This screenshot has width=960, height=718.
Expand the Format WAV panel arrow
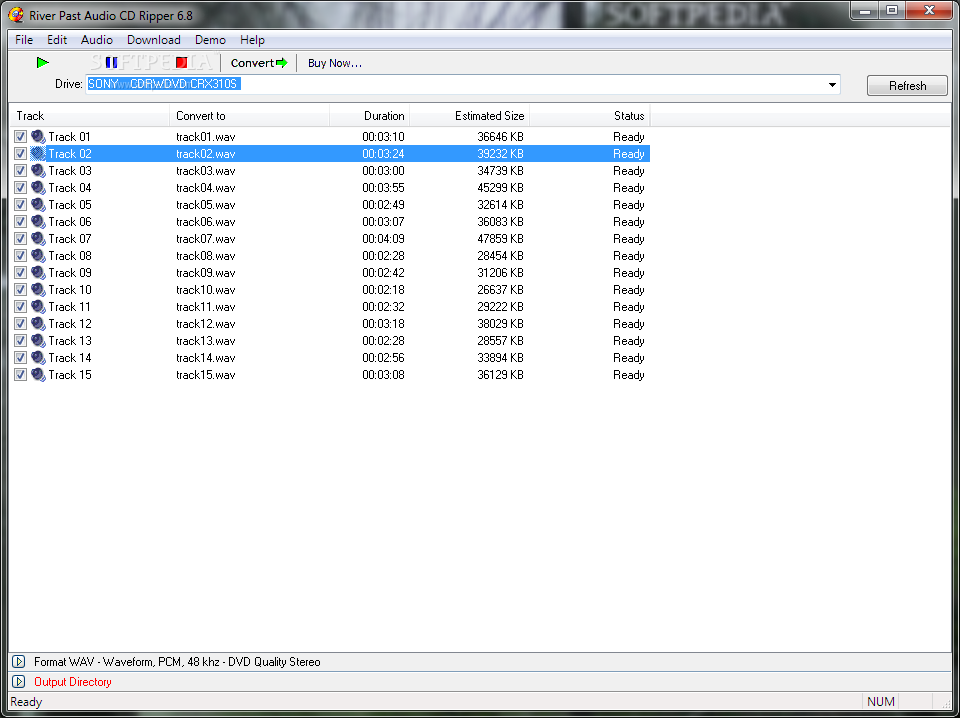click(x=18, y=662)
